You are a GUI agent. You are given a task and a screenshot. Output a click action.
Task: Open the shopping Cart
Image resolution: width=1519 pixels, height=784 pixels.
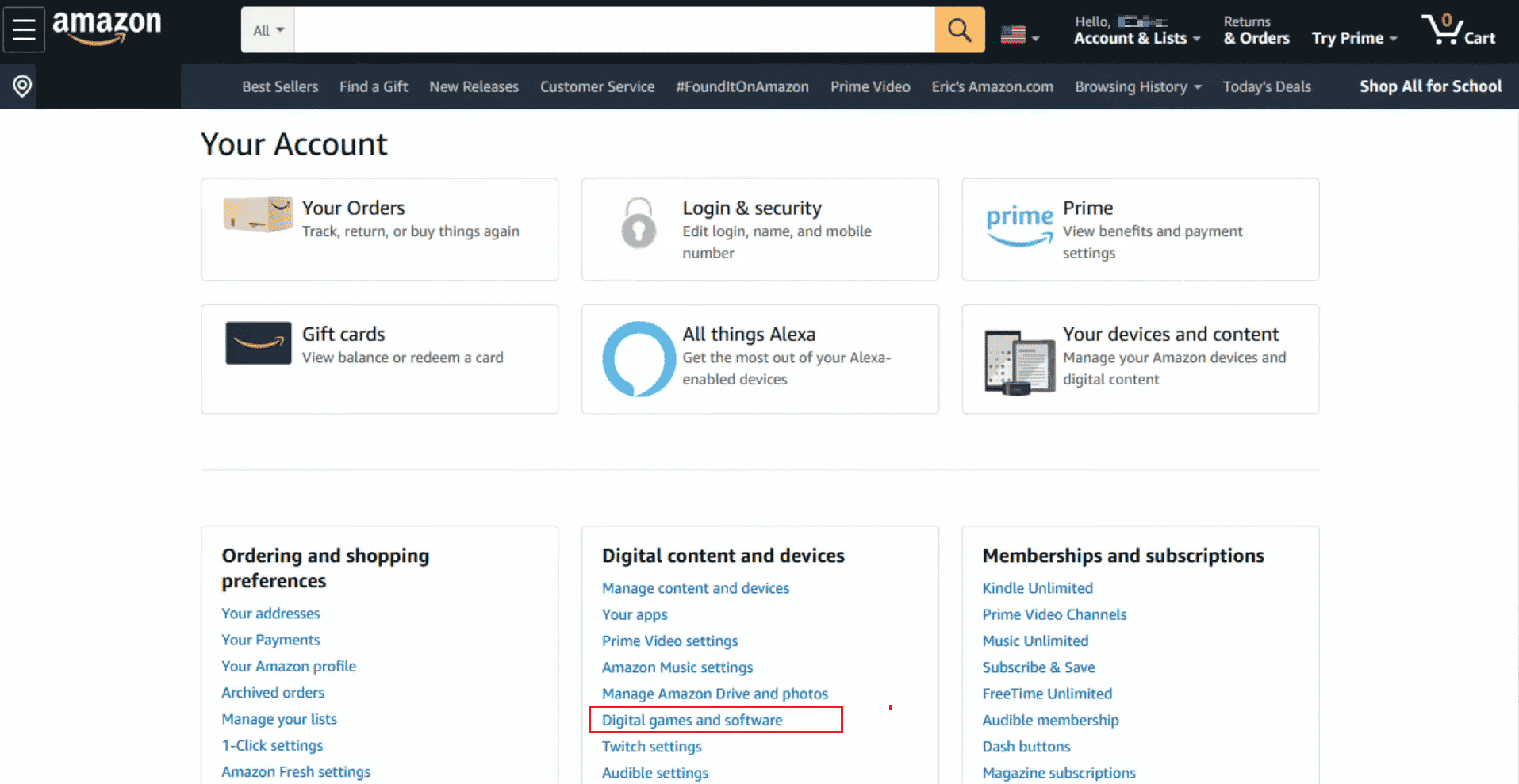pos(1460,29)
